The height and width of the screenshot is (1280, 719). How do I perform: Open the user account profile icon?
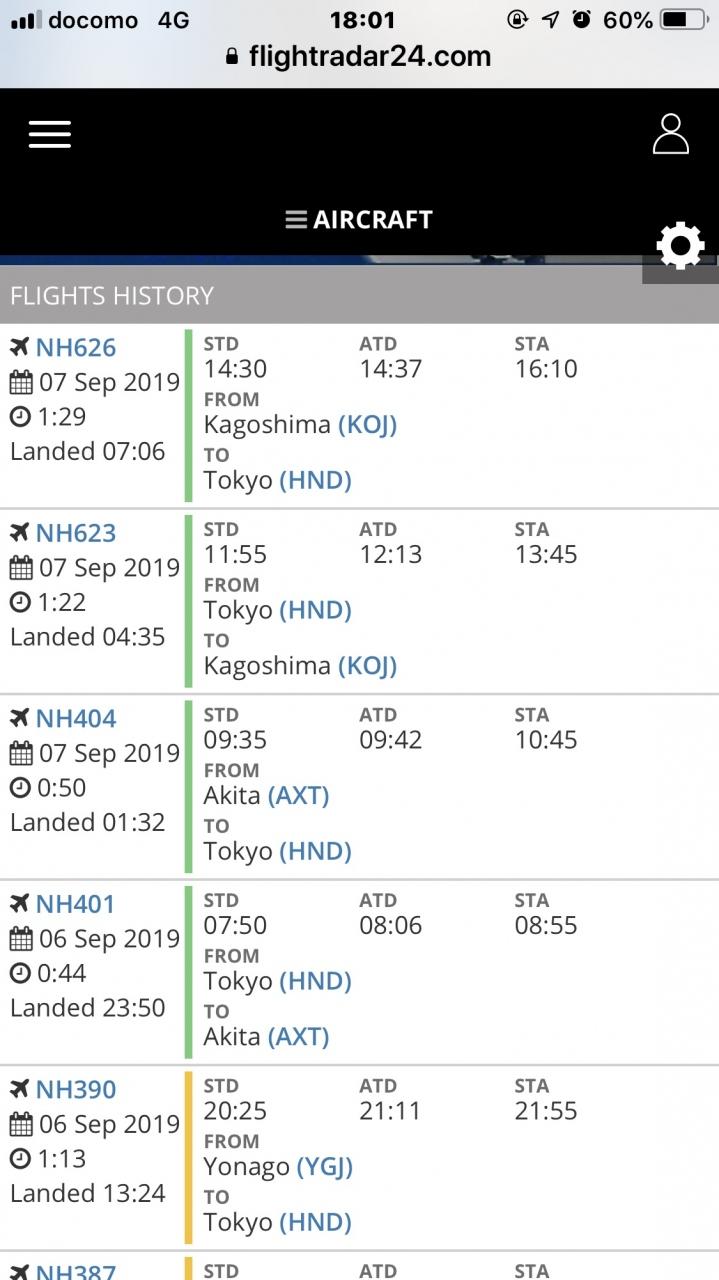coord(671,134)
